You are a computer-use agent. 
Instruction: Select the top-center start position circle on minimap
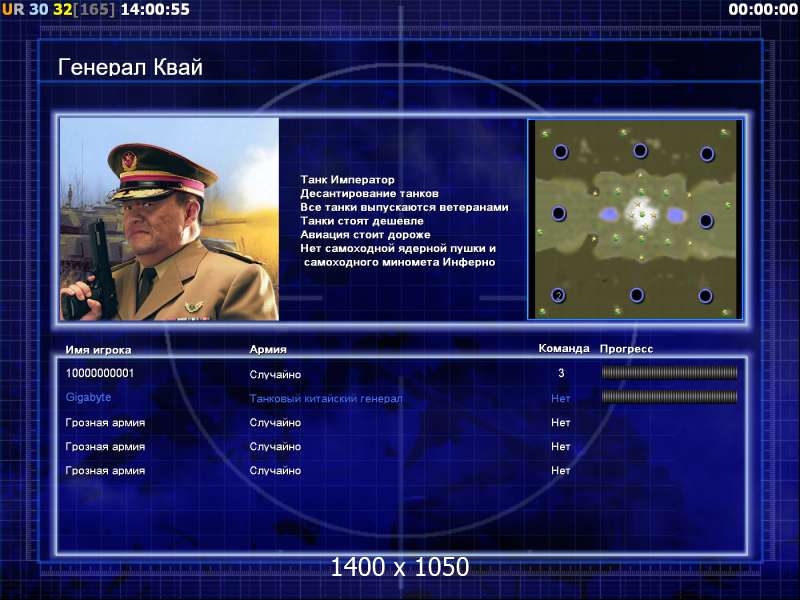[x=640, y=151]
